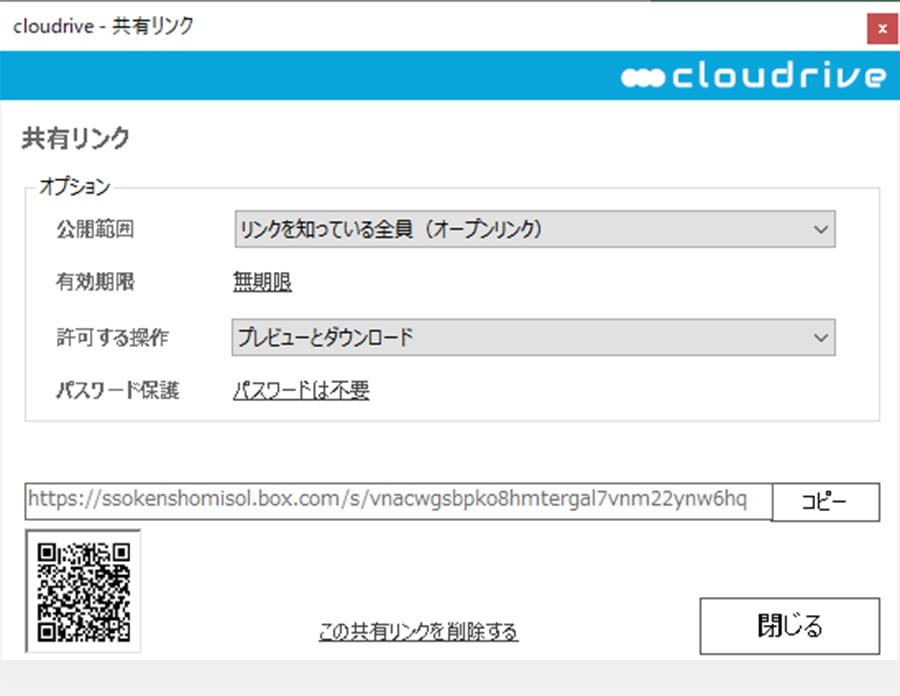The width and height of the screenshot is (900, 696).
Task: Close the dialog with the red X button
Action: click(x=882, y=28)
